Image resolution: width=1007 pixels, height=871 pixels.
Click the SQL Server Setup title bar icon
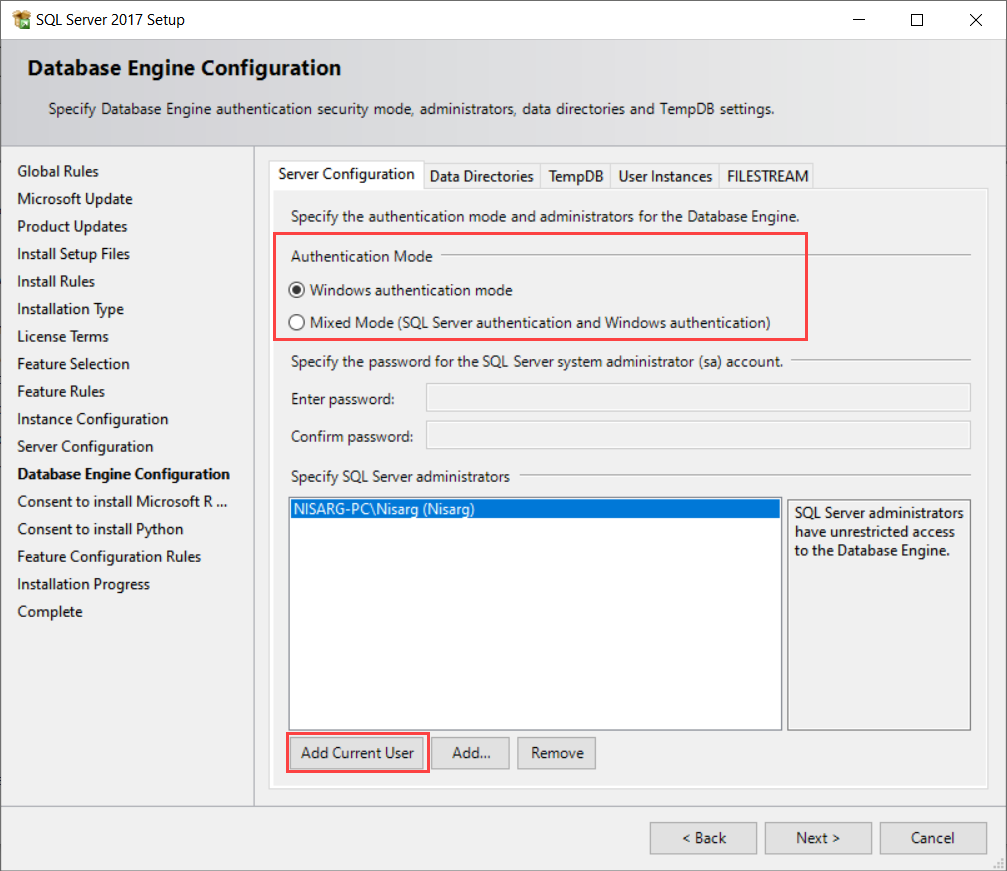(x=21, y=20)
